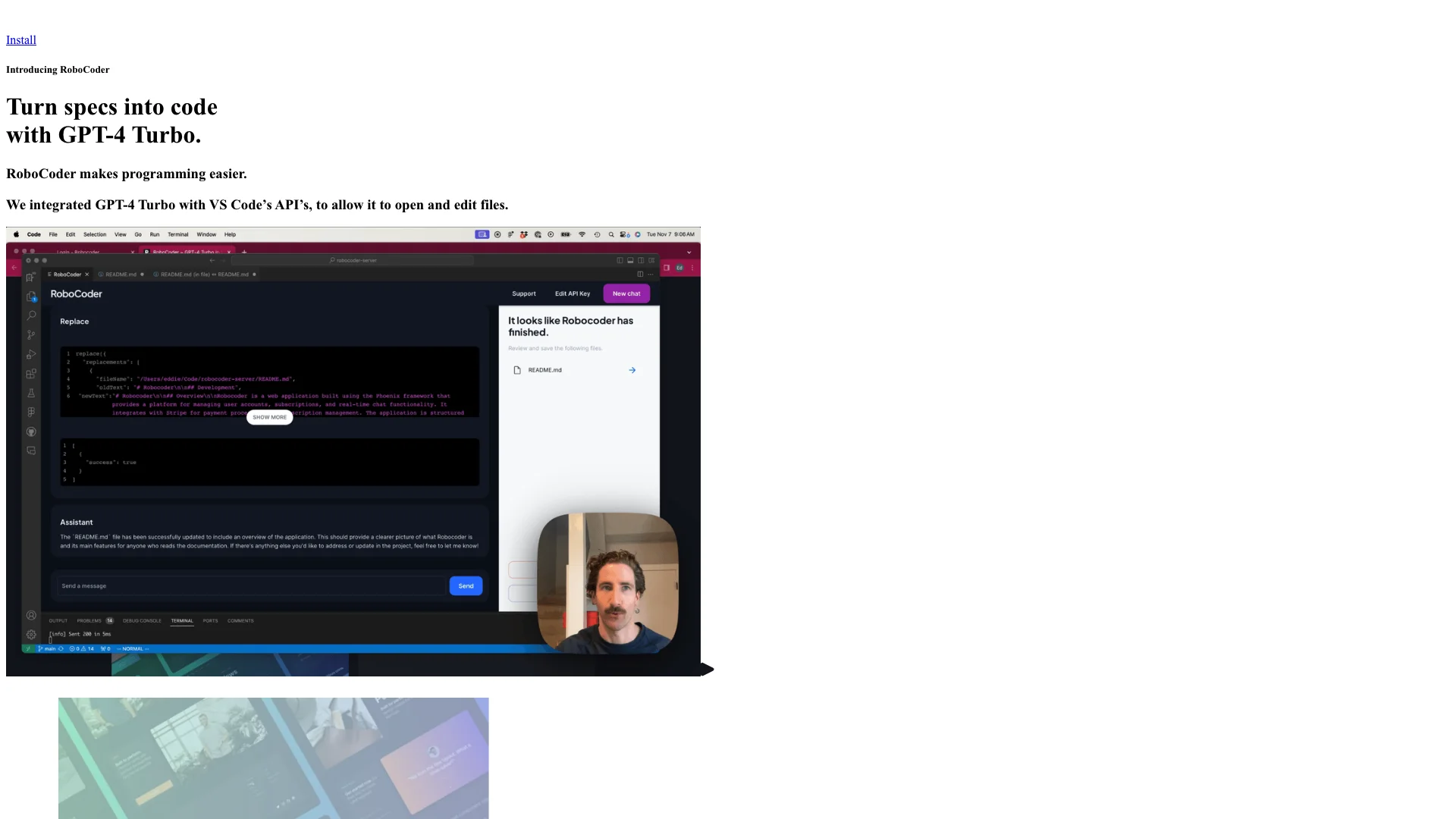Play the RoboCoder demo video

[708, 669]
